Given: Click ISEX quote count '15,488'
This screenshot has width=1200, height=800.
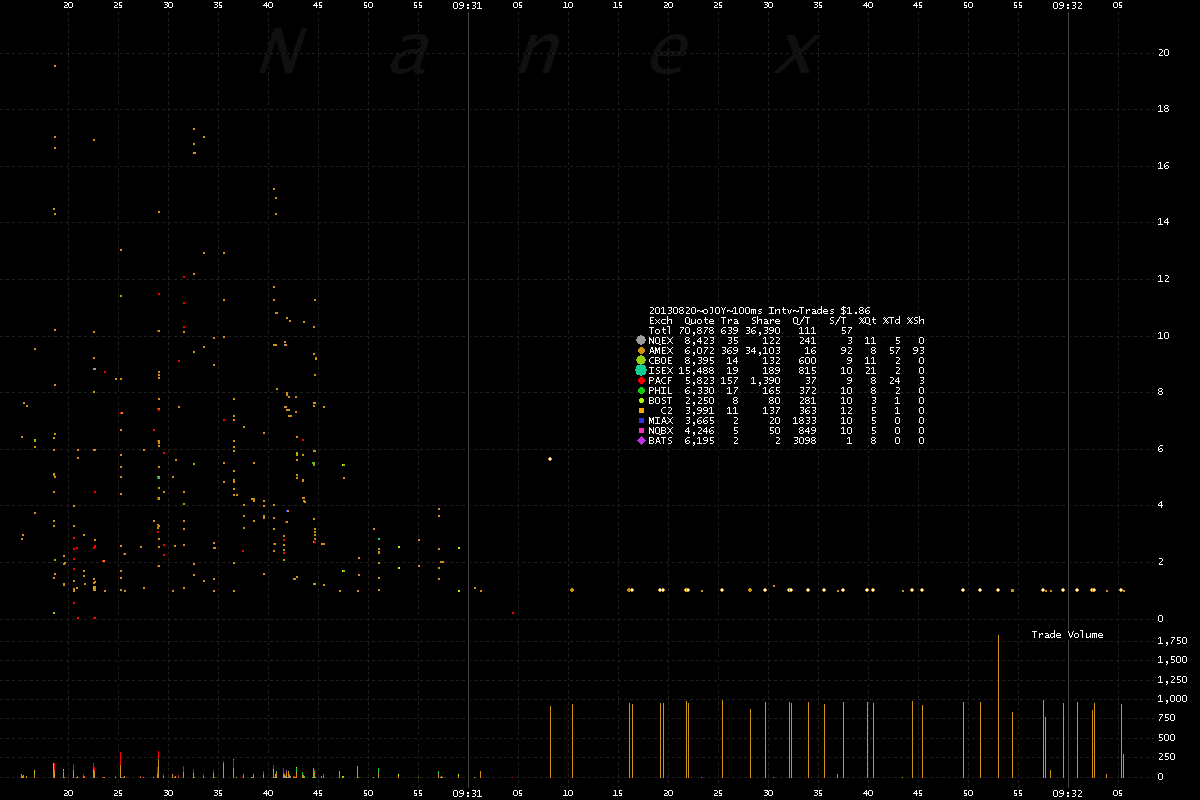Looking at the screenshot, I should click(696, 371).
